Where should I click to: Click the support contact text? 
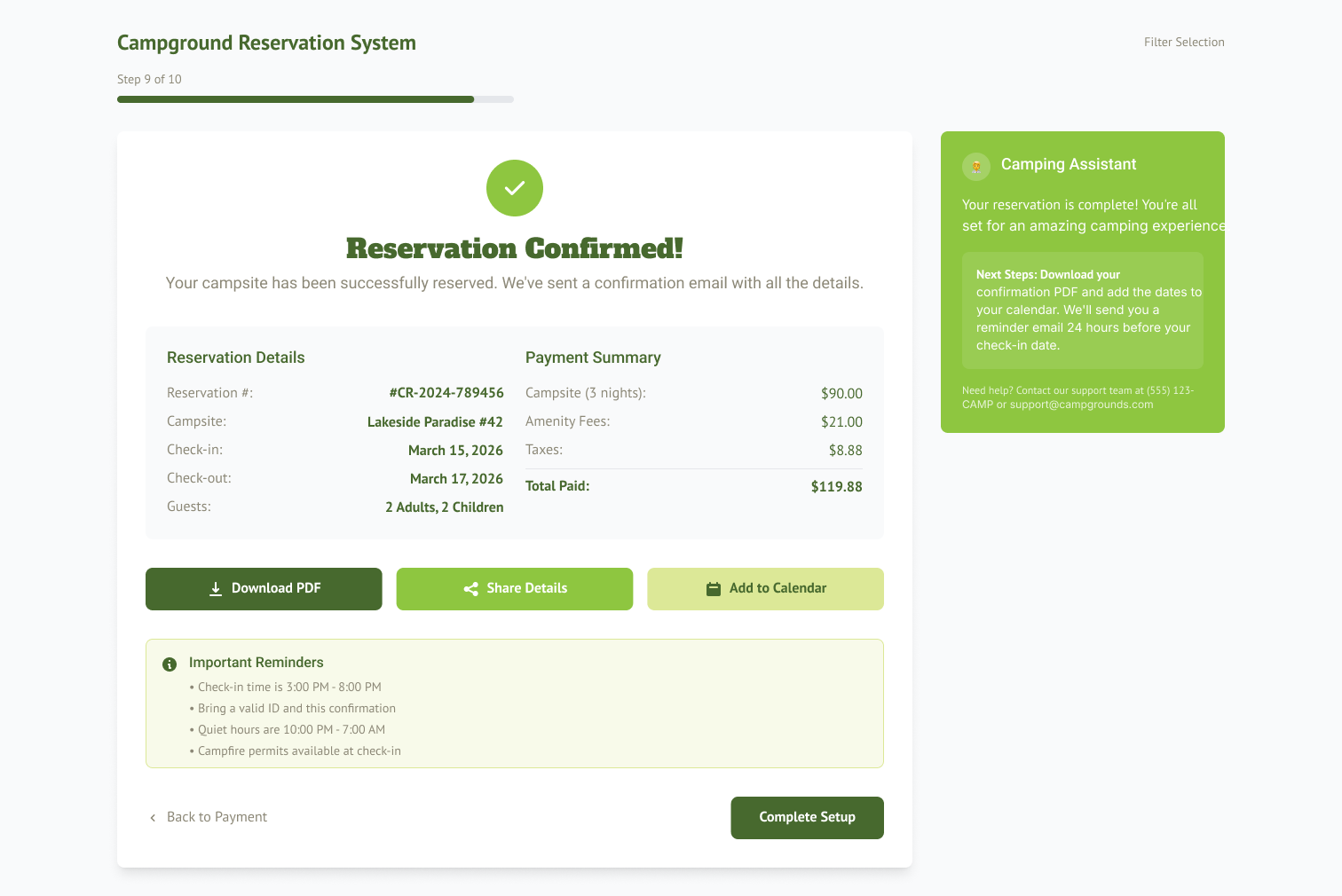click(x=1078, y=397)
